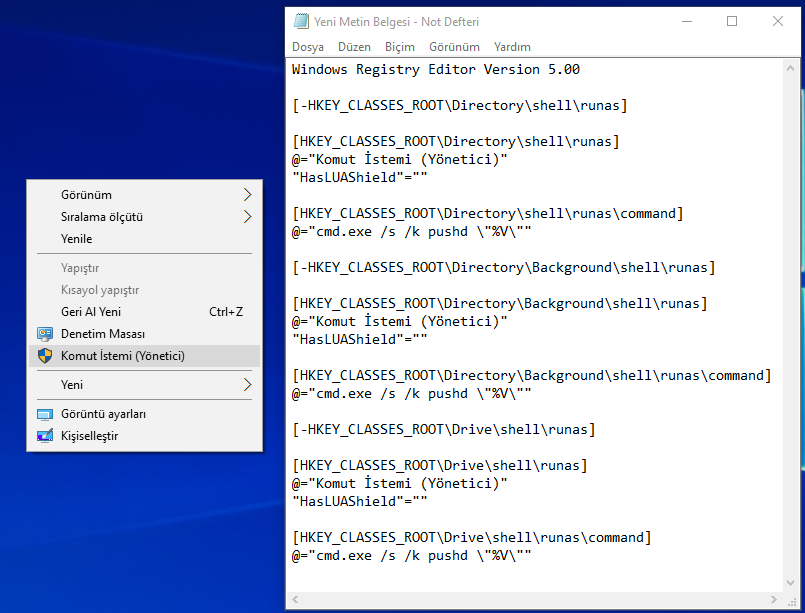Click the line [HKEY_CLASSES_ROOT\Directory\Background\shell\runas\command]
805x613 pixels.
pos(532,375)
